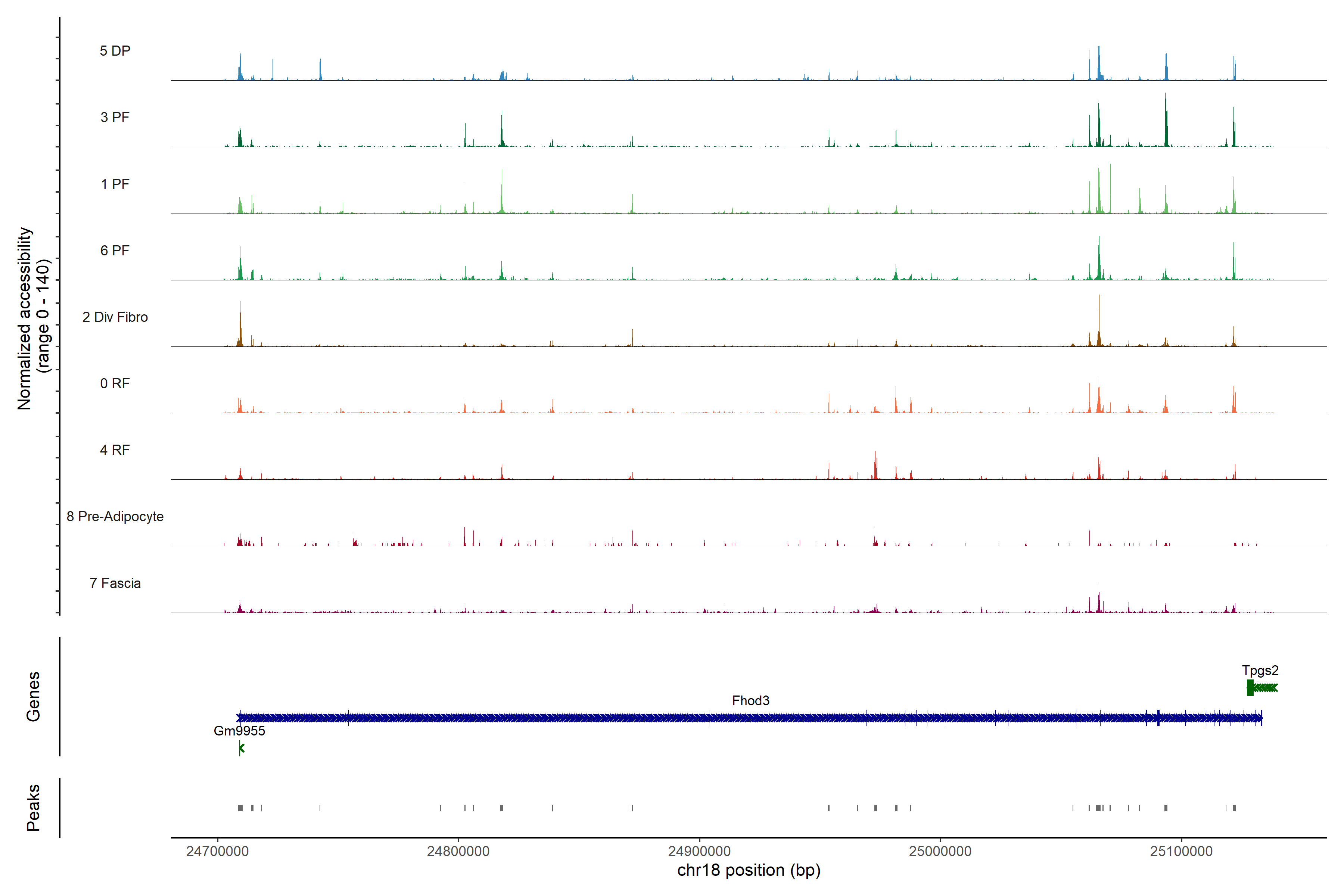The width and height of the screenshot is (1344, 896).
Task: Click the Genes panel label
Action: 33,696
